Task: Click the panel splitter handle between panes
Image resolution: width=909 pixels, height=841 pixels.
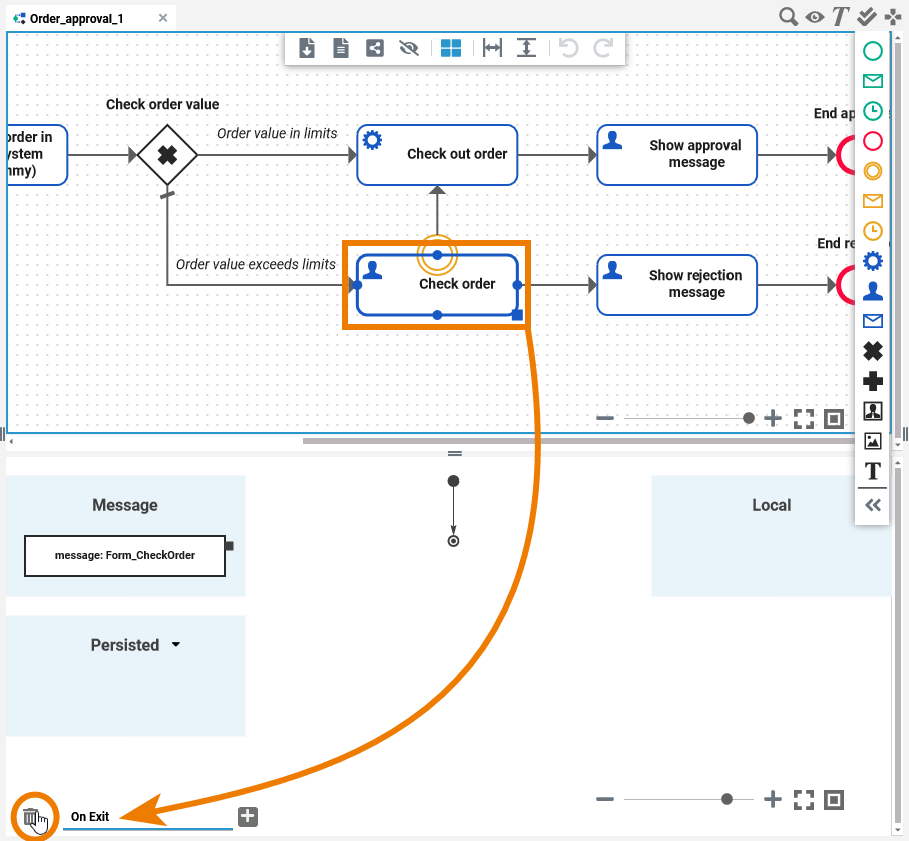Action: pyautogui.click(x=455, y=454)
